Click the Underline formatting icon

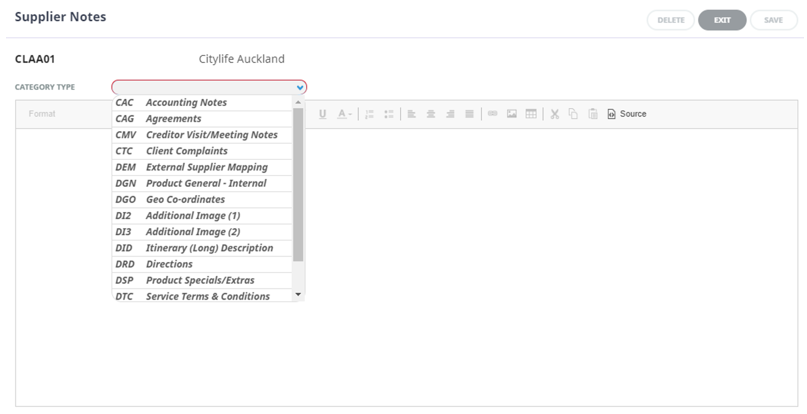(323, 114)
